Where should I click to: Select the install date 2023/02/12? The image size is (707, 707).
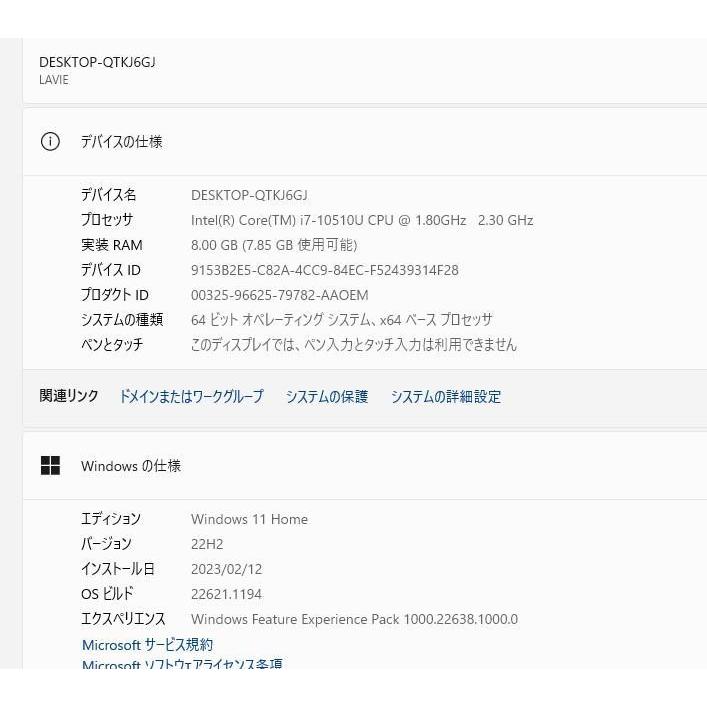click(x=226, y=569)
